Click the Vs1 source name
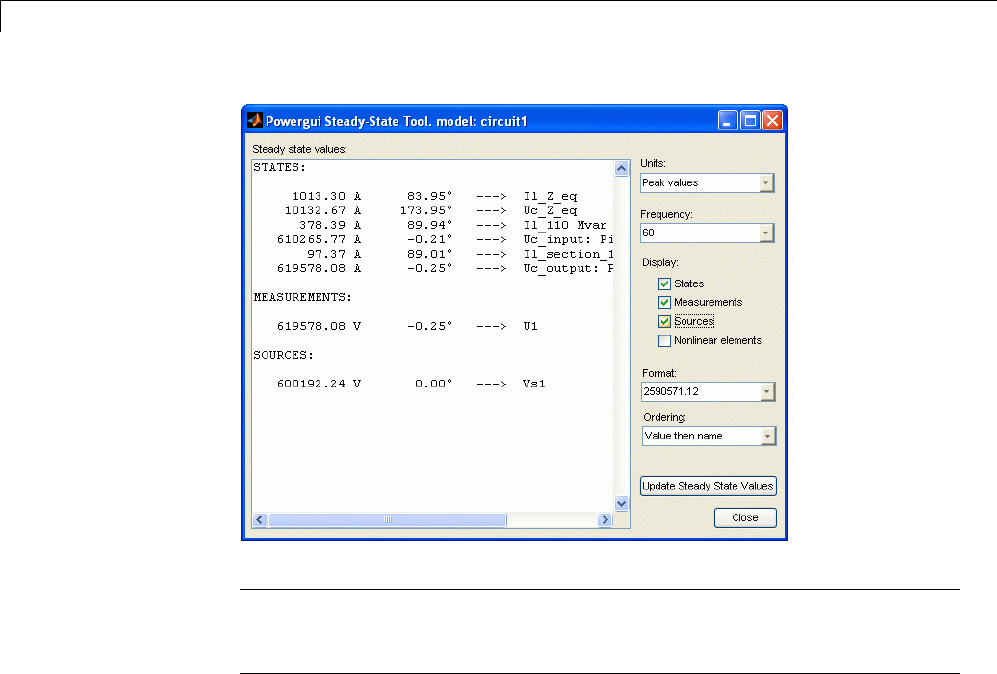The image size is (997, 674). [534, 384]
